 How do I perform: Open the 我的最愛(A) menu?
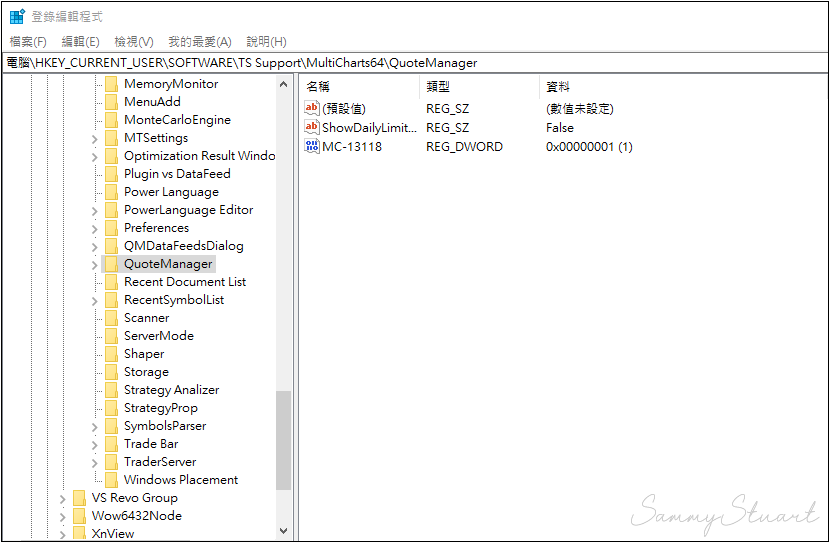pyautogui.click(x=200, y=42)
